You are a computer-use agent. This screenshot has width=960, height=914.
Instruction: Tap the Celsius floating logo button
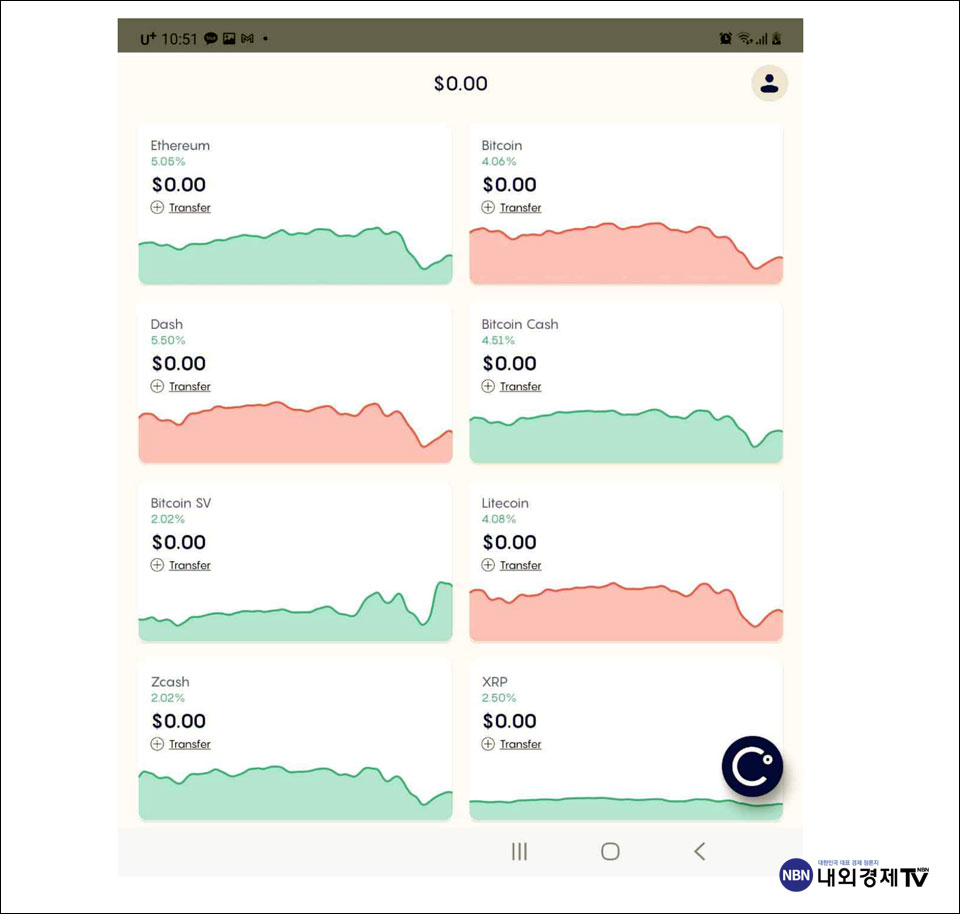click(752, 767)
